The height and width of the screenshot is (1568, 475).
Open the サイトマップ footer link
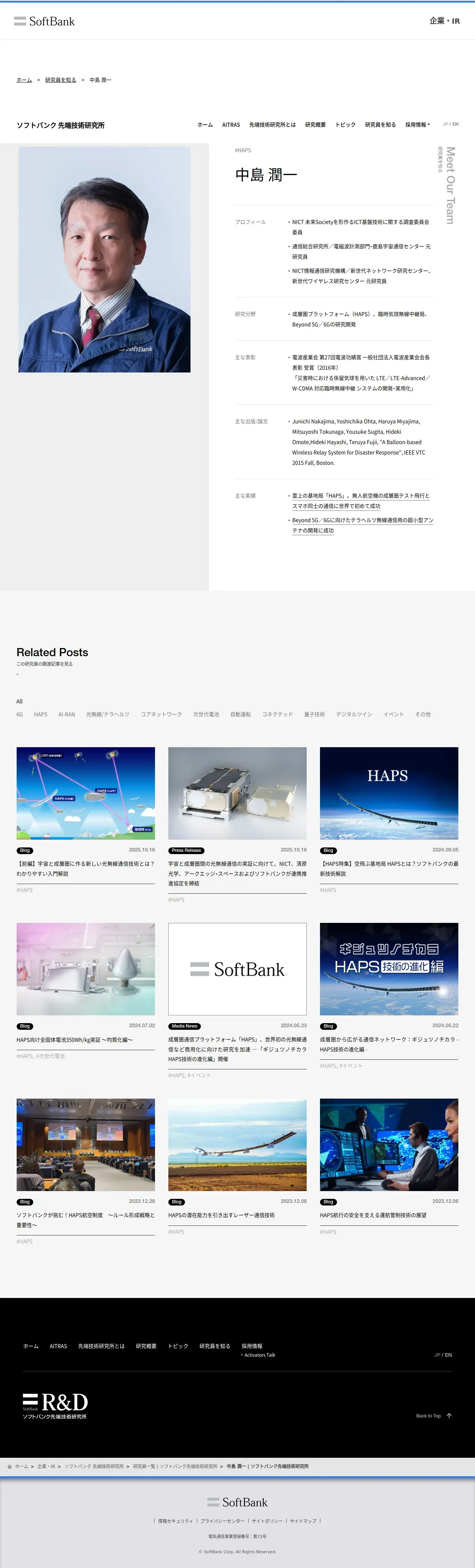click(x=303, y=1521)
